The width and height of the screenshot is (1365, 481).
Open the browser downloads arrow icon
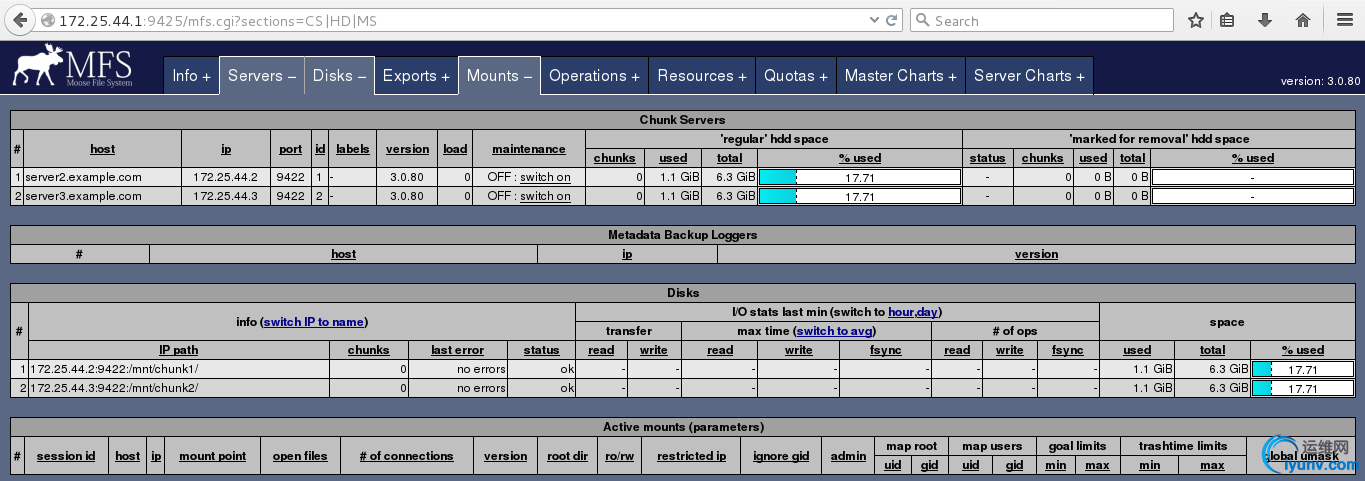1264,20
